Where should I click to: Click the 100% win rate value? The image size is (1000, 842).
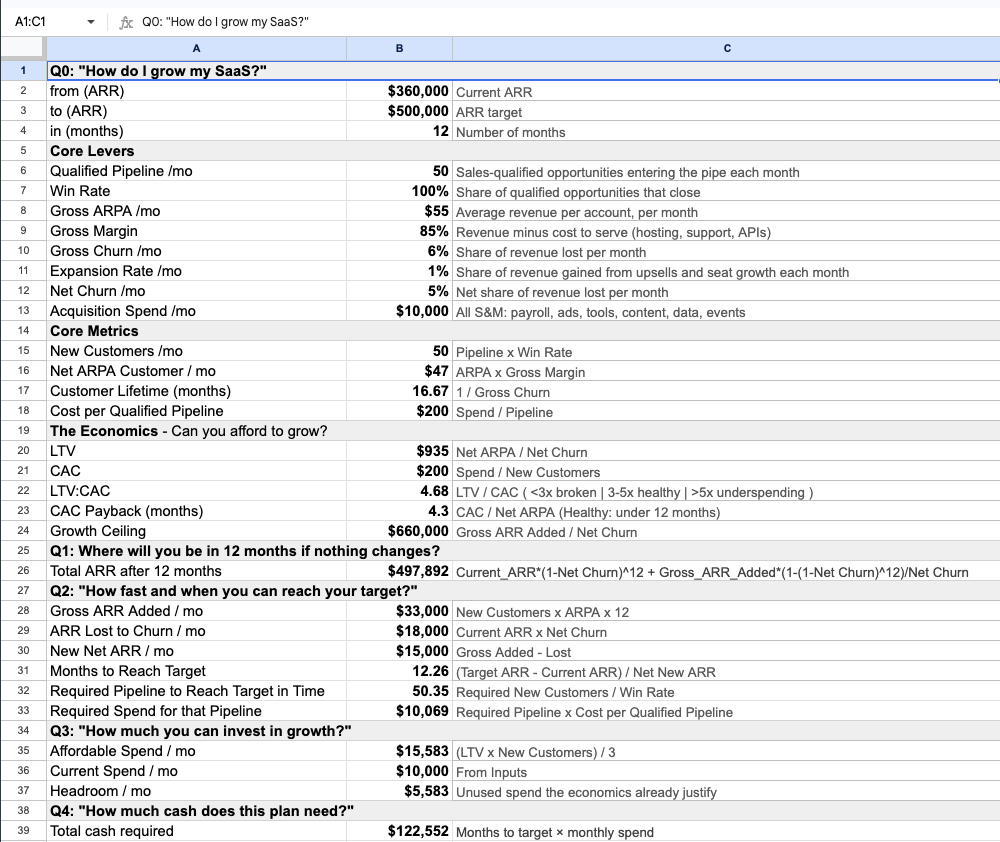click(399, 191)
